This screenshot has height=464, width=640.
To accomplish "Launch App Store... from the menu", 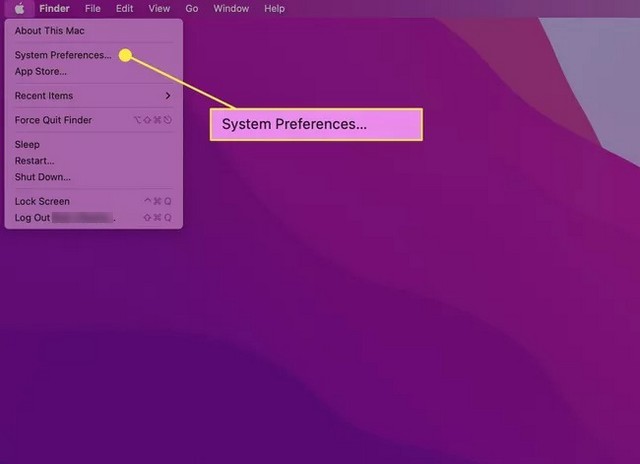I will [41, 71].
